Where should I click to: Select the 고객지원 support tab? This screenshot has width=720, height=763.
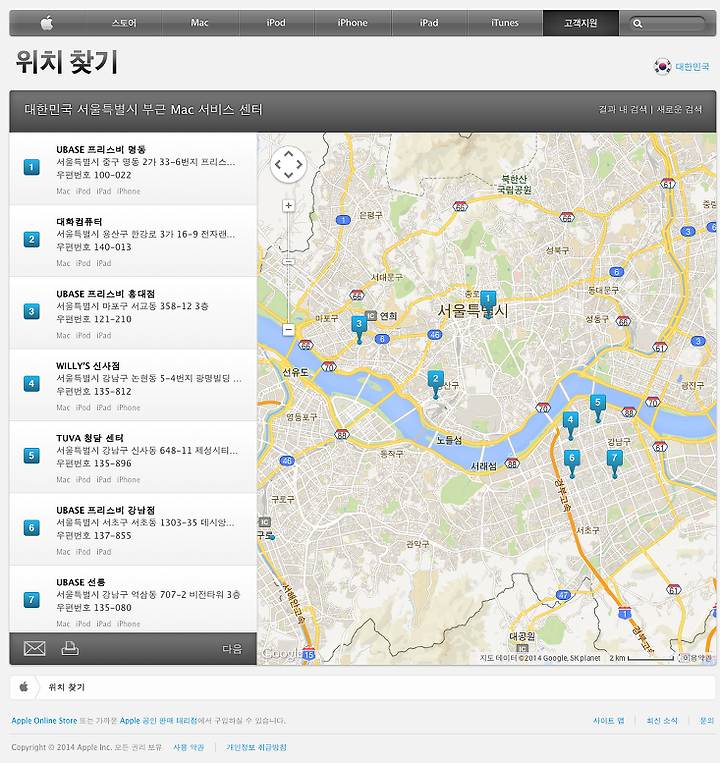tap(580, 23)
